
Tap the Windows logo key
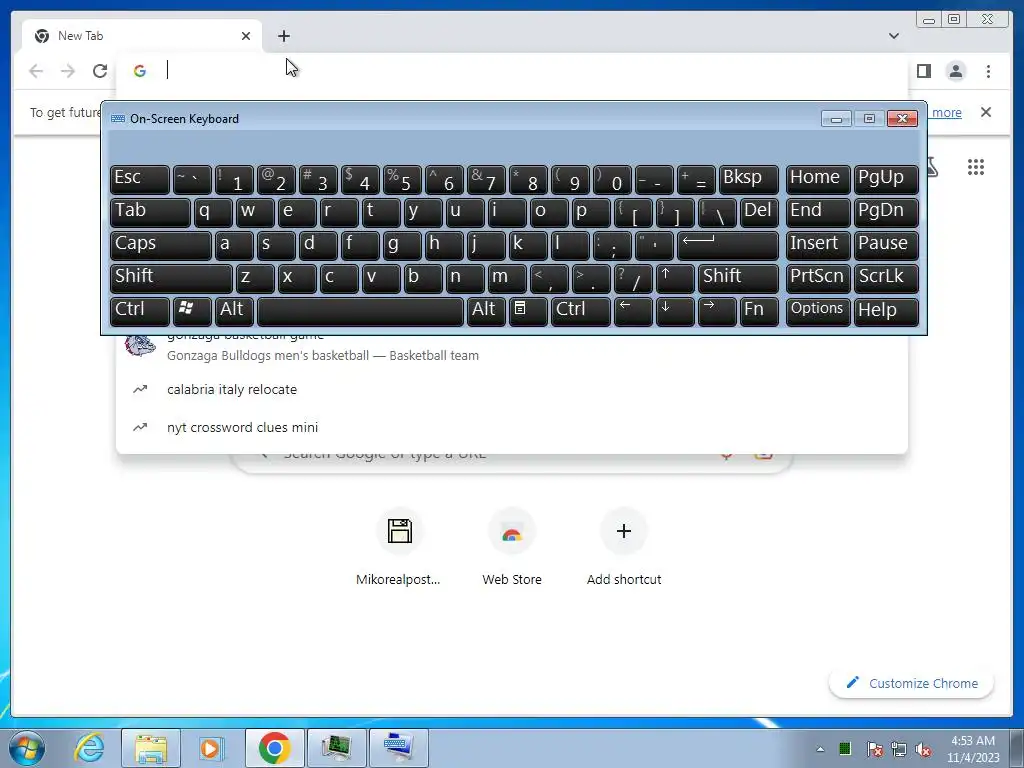click(x=192, y=312)
